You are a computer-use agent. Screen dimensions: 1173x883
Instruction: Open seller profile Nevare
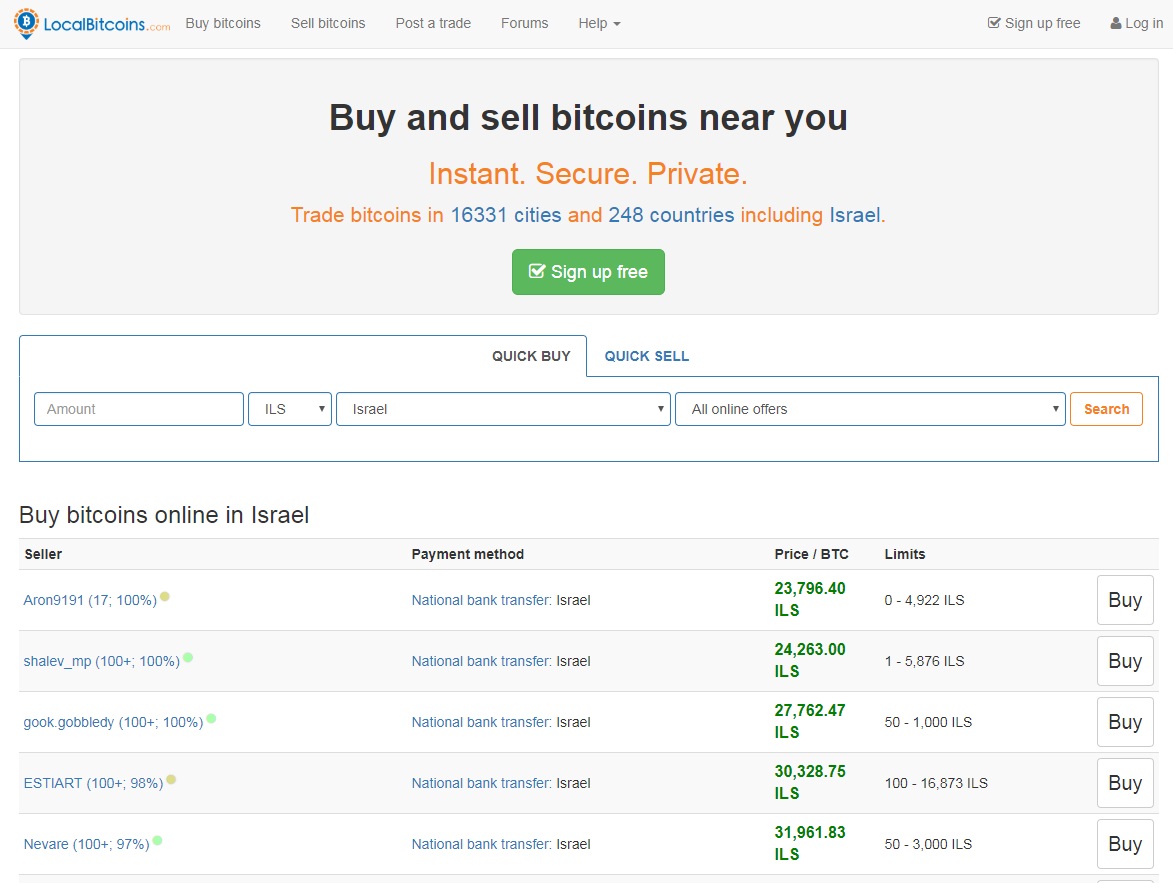click(87, 844)
